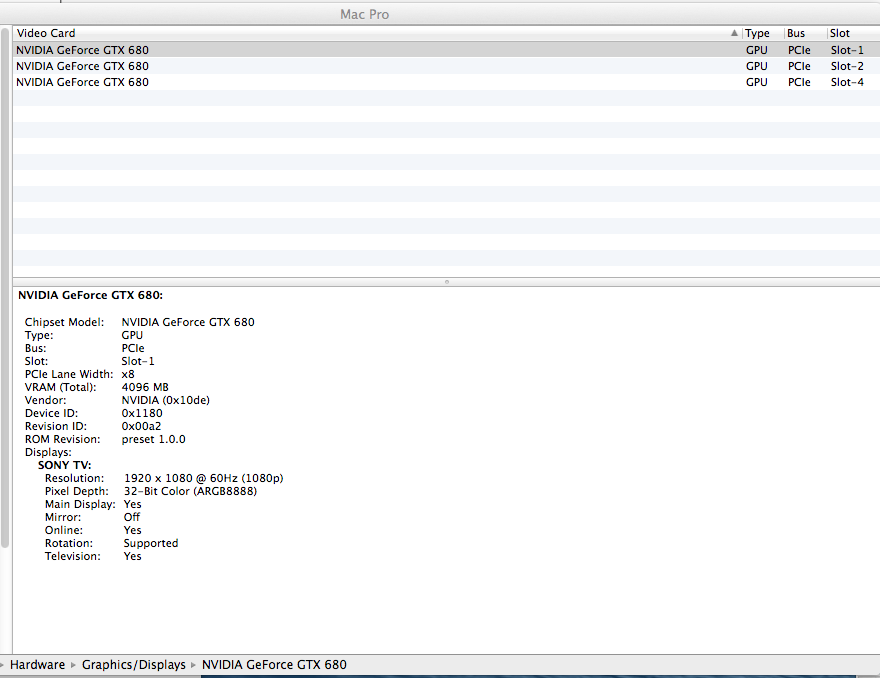Click the Mirror value Off

pyautogui.click(x=132, y=517)
